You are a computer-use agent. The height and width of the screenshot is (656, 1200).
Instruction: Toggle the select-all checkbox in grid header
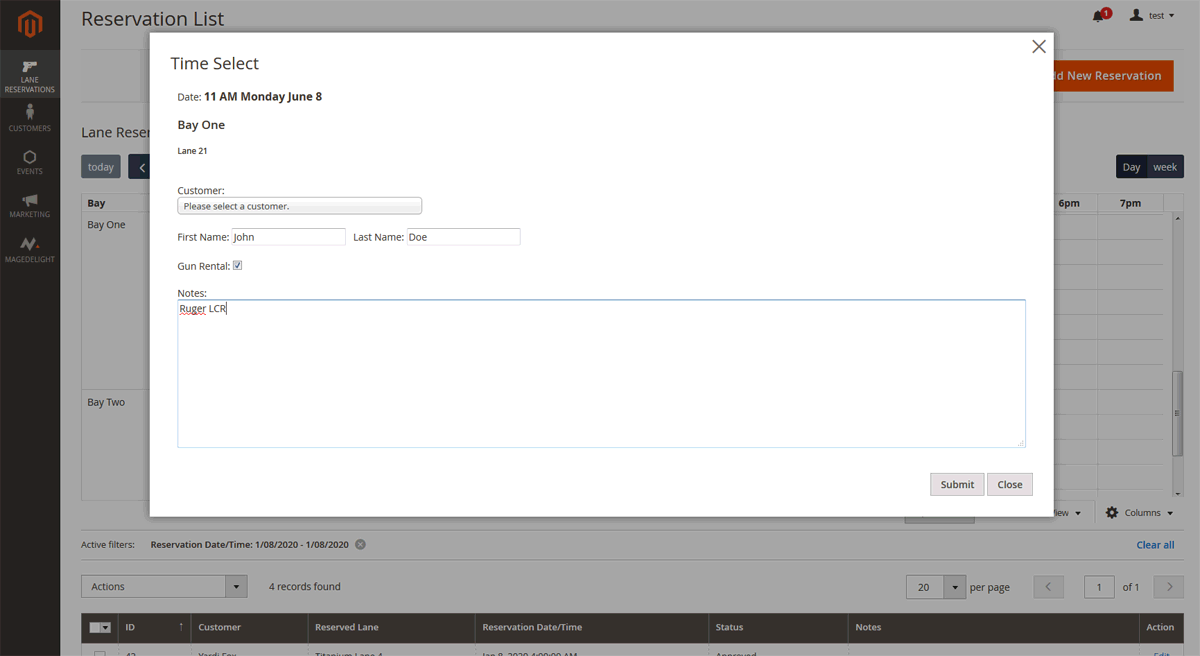click(x=96, y=627)
